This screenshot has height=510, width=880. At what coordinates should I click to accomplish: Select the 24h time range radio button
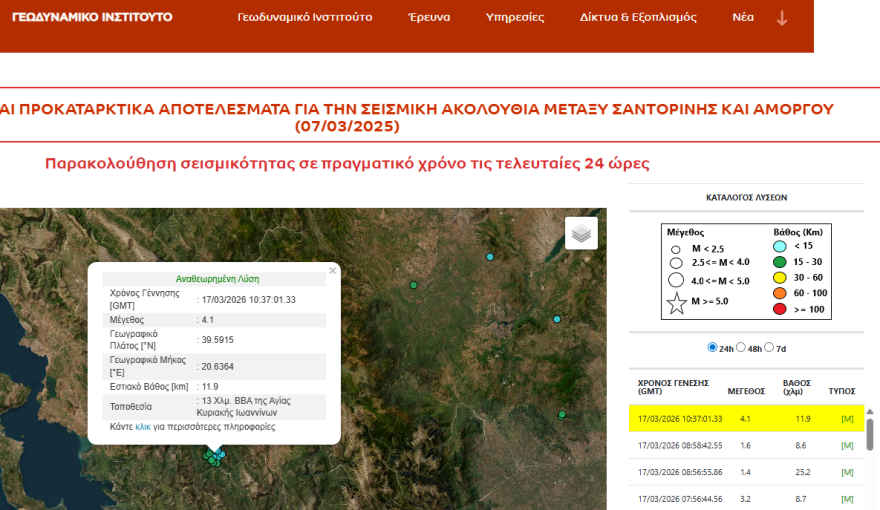click(x=712, y=347)
